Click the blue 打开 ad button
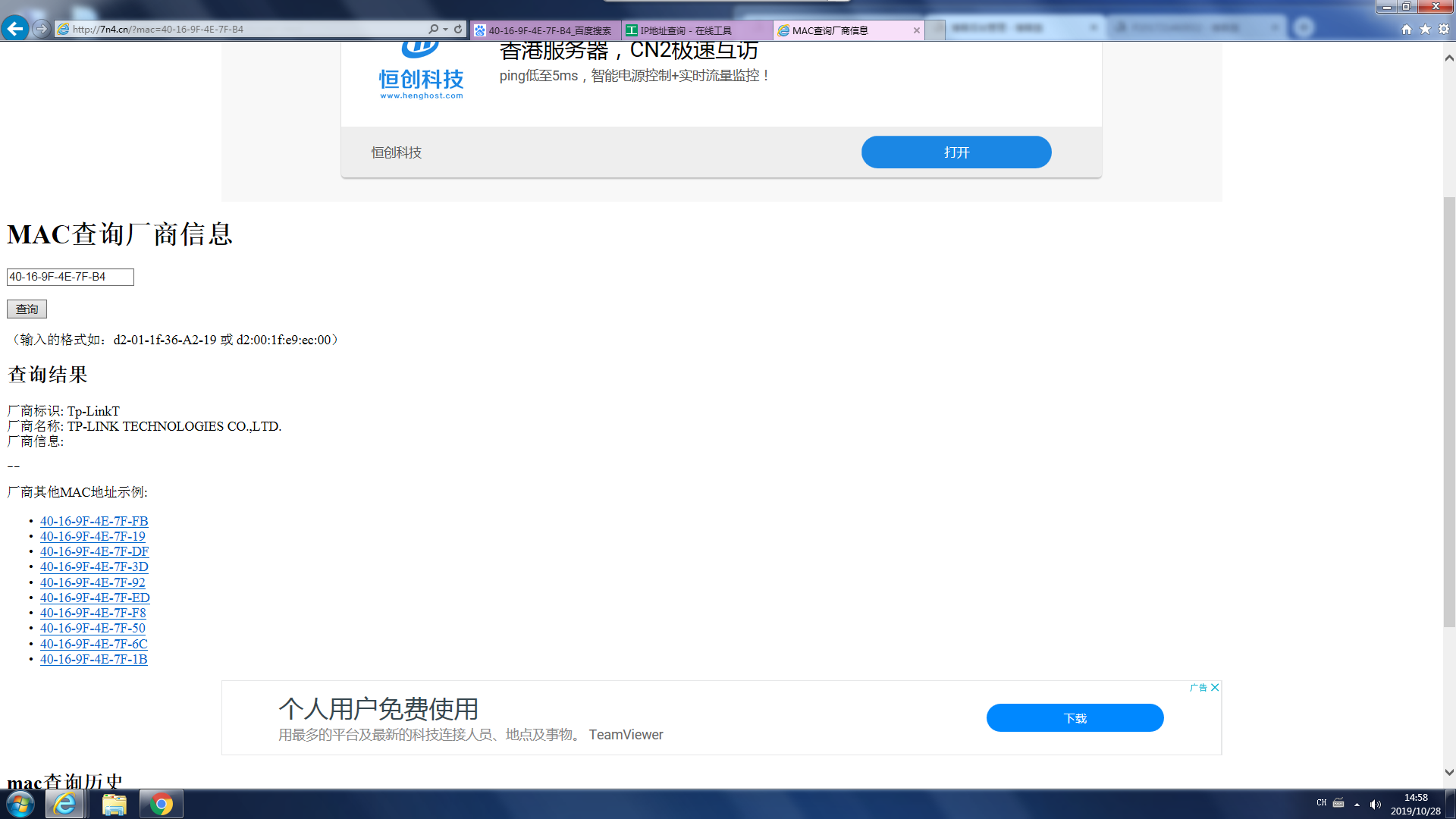This screenshot has width=1456, height=819. point(955,152)
